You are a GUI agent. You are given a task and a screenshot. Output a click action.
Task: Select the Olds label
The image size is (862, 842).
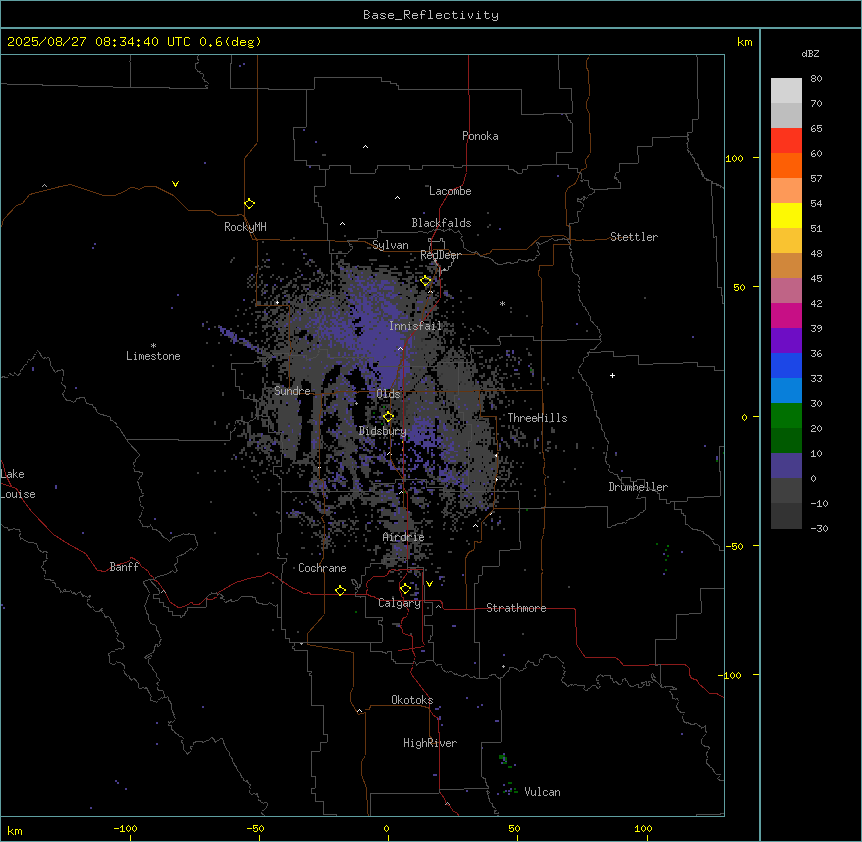388,394
